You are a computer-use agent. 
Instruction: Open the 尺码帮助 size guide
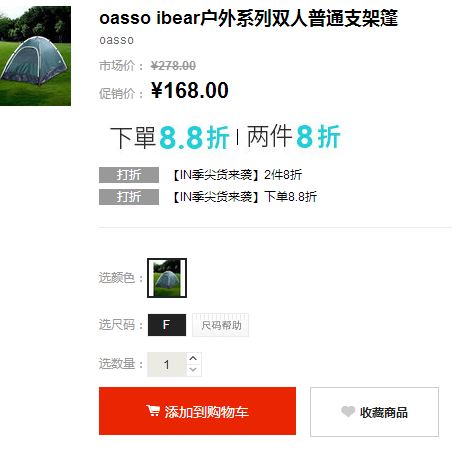220,325
